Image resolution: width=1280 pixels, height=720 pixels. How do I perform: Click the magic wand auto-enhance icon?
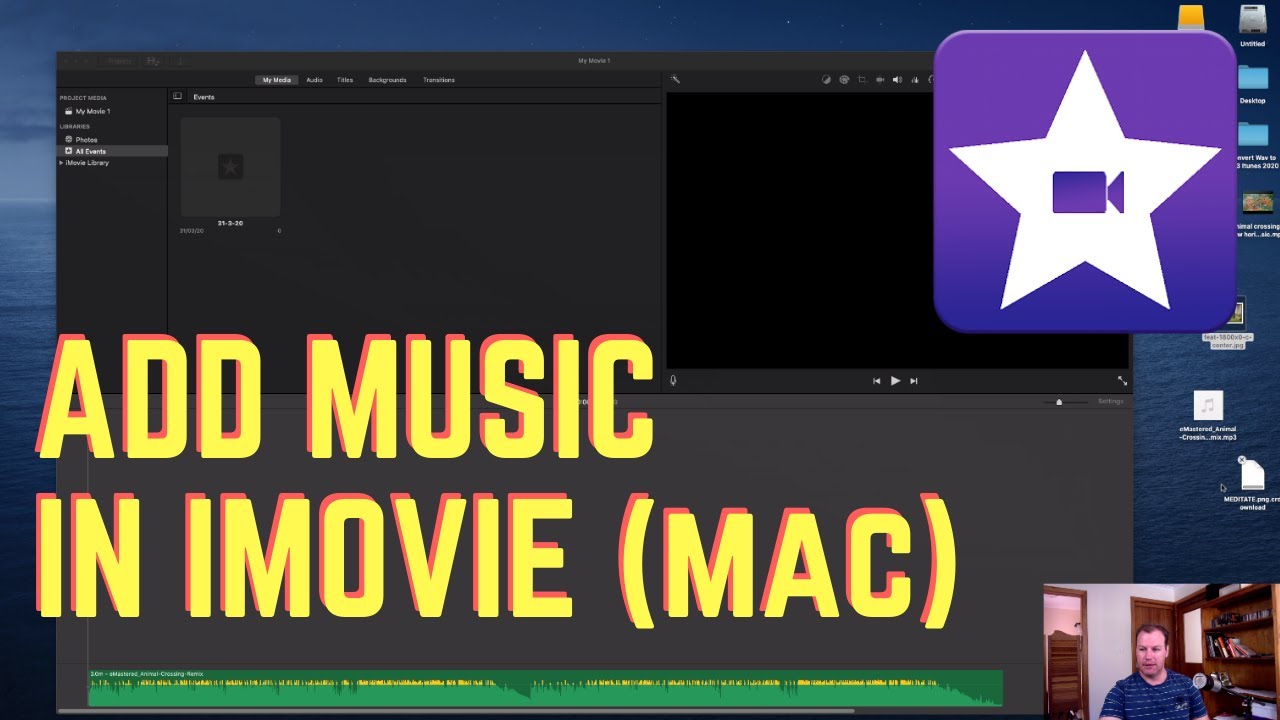(x=675, y=79)
